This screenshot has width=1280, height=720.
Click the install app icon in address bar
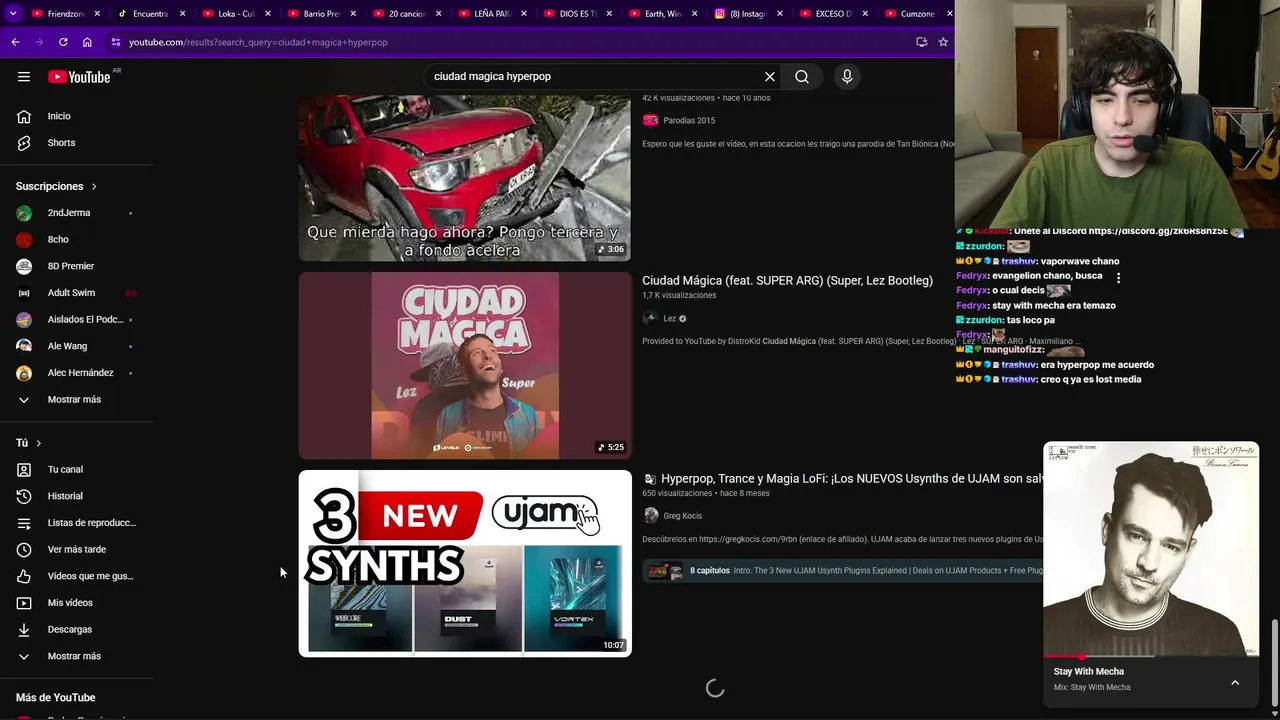[x=921, y=42]
